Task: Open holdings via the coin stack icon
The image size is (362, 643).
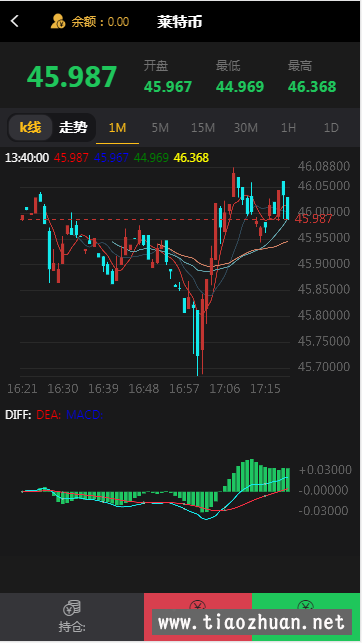Action: [72, 608]
